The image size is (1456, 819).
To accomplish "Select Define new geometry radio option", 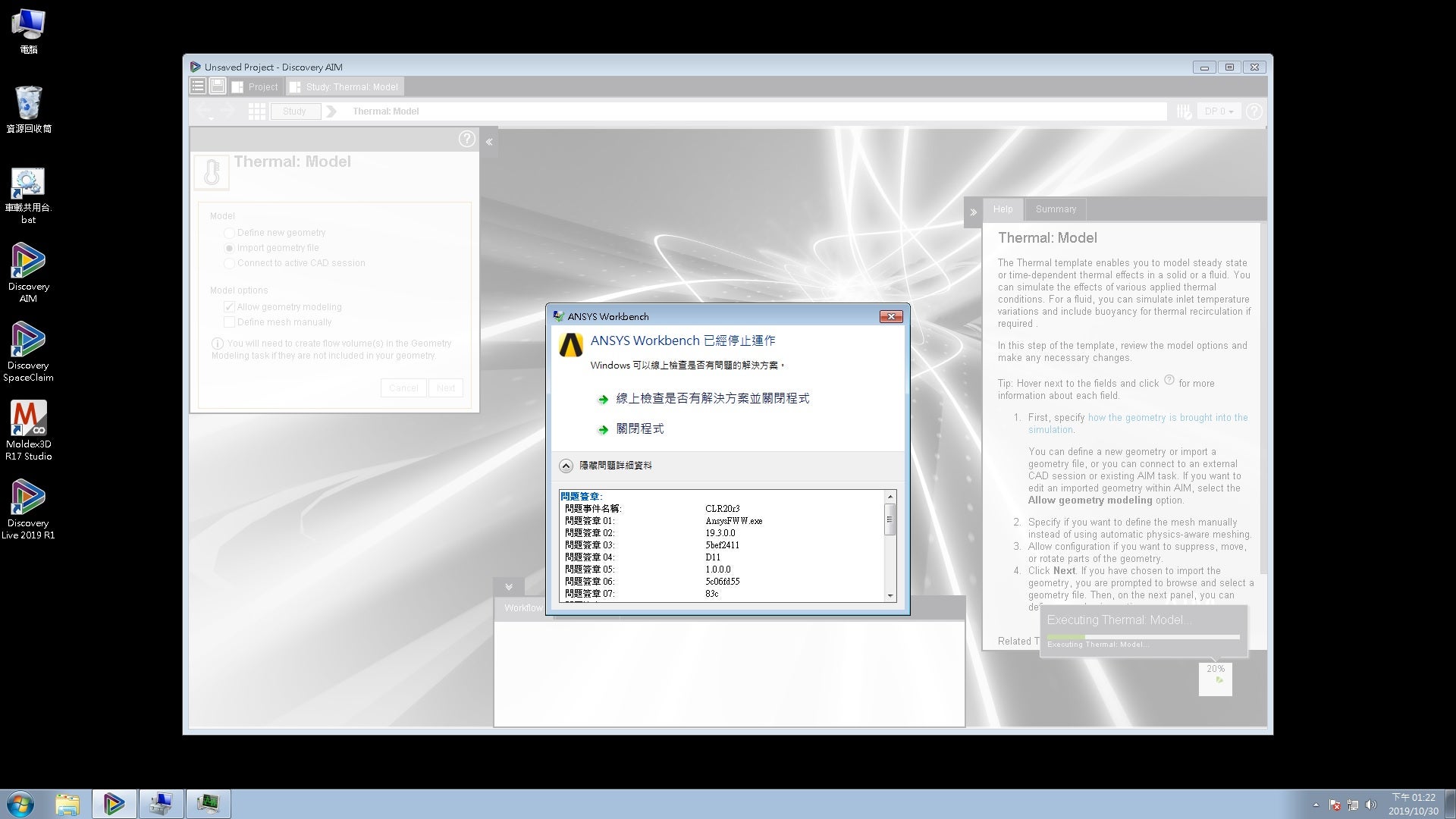I will (x=229, y=233).
